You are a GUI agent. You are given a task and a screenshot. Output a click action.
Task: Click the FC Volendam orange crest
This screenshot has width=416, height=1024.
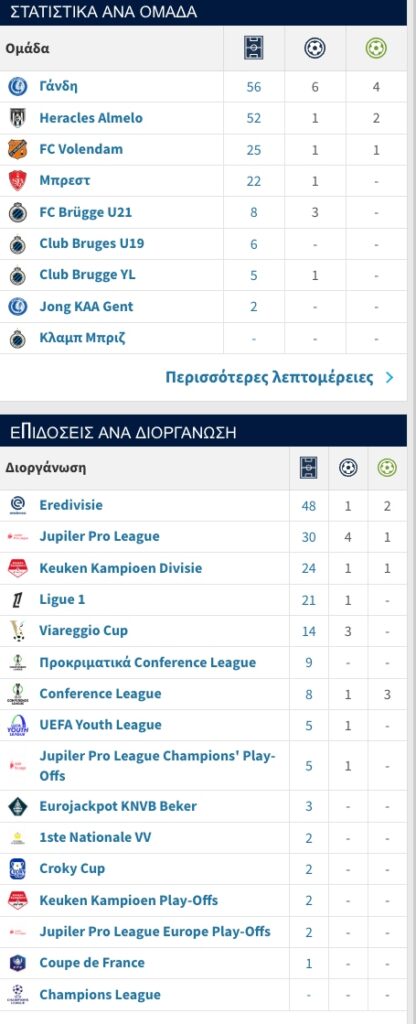[x=18, y=149]
